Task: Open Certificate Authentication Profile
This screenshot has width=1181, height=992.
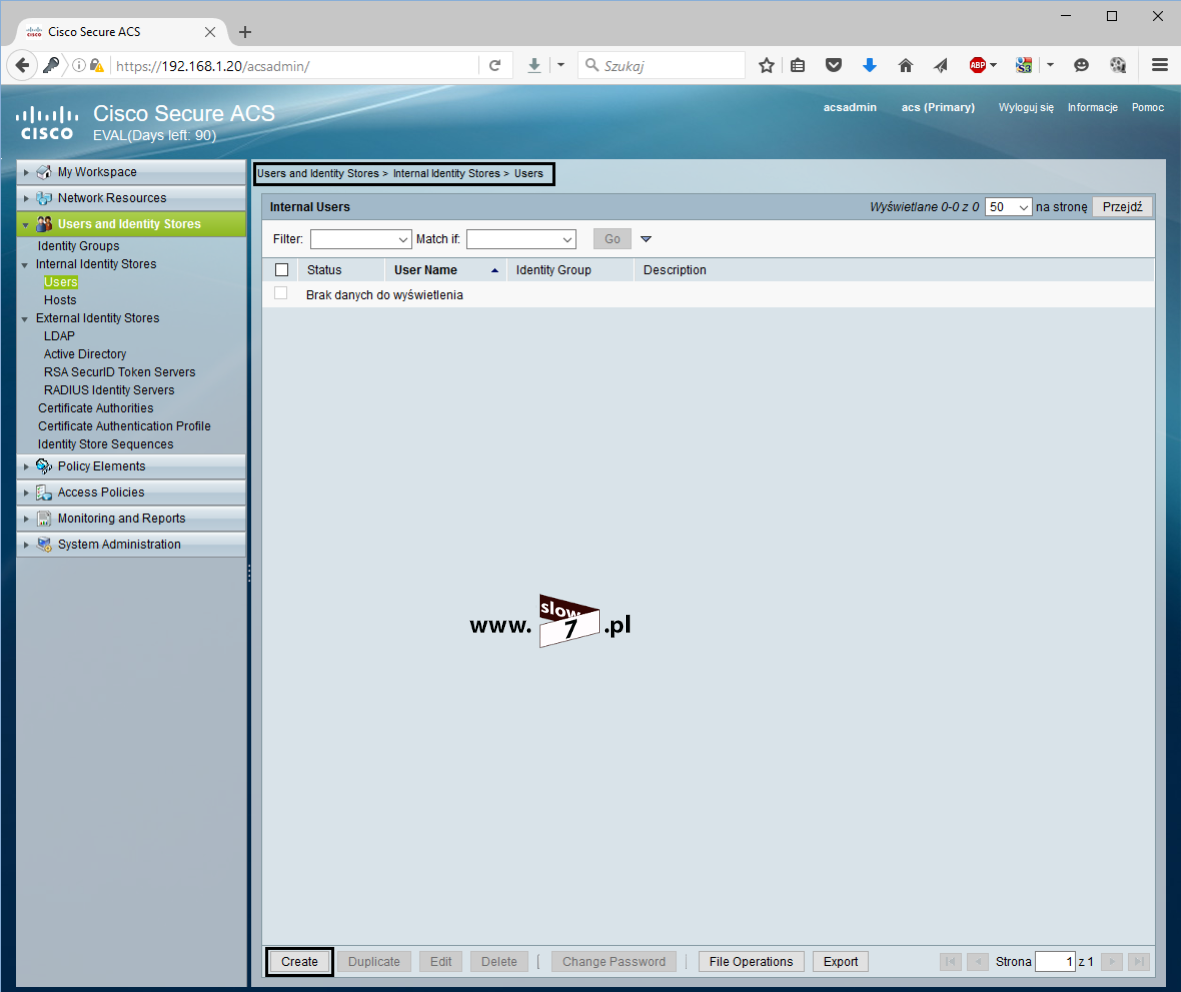Action: point(124,426)
